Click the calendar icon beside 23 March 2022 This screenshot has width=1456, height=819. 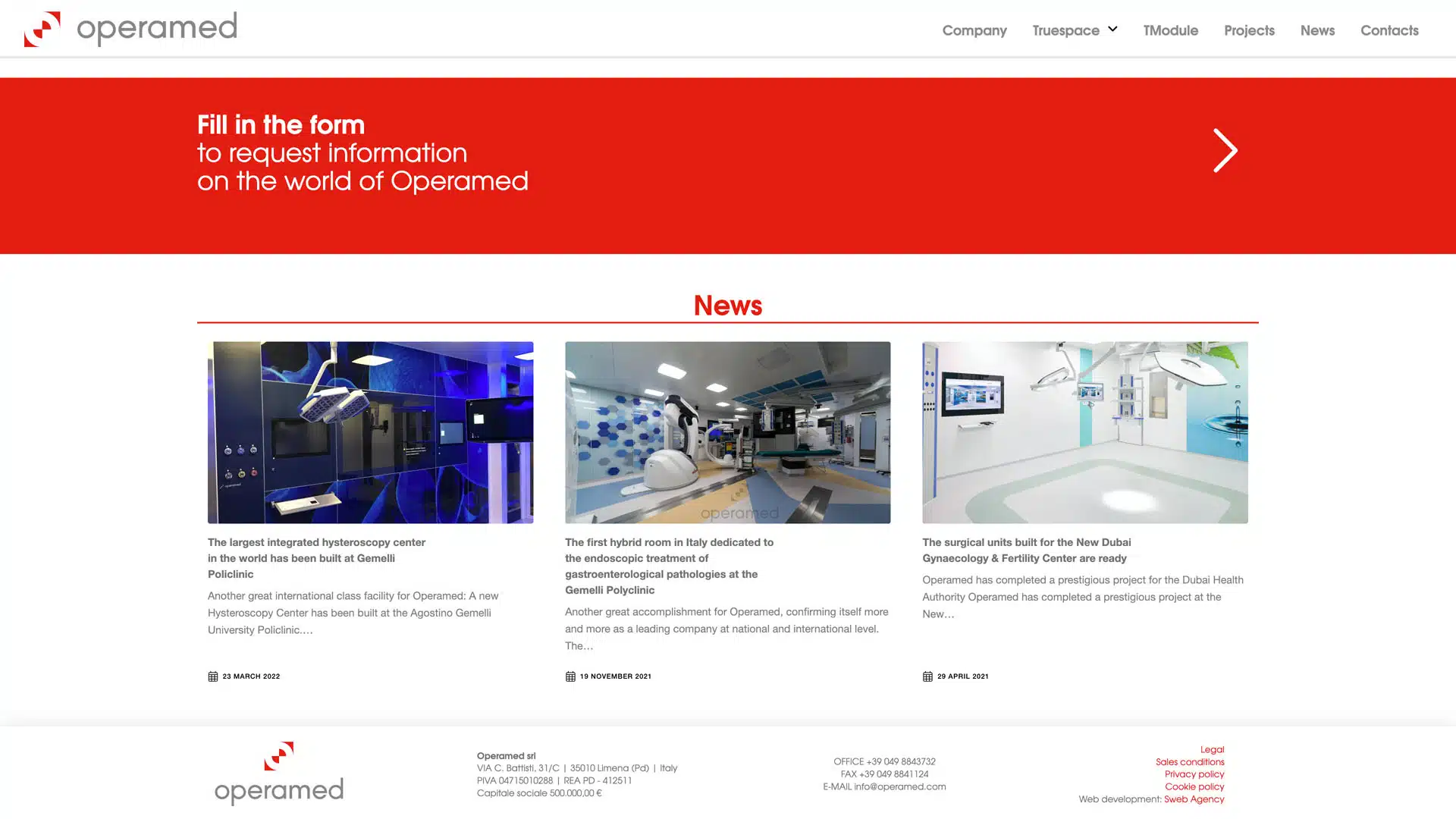click(x=213, y=676)
